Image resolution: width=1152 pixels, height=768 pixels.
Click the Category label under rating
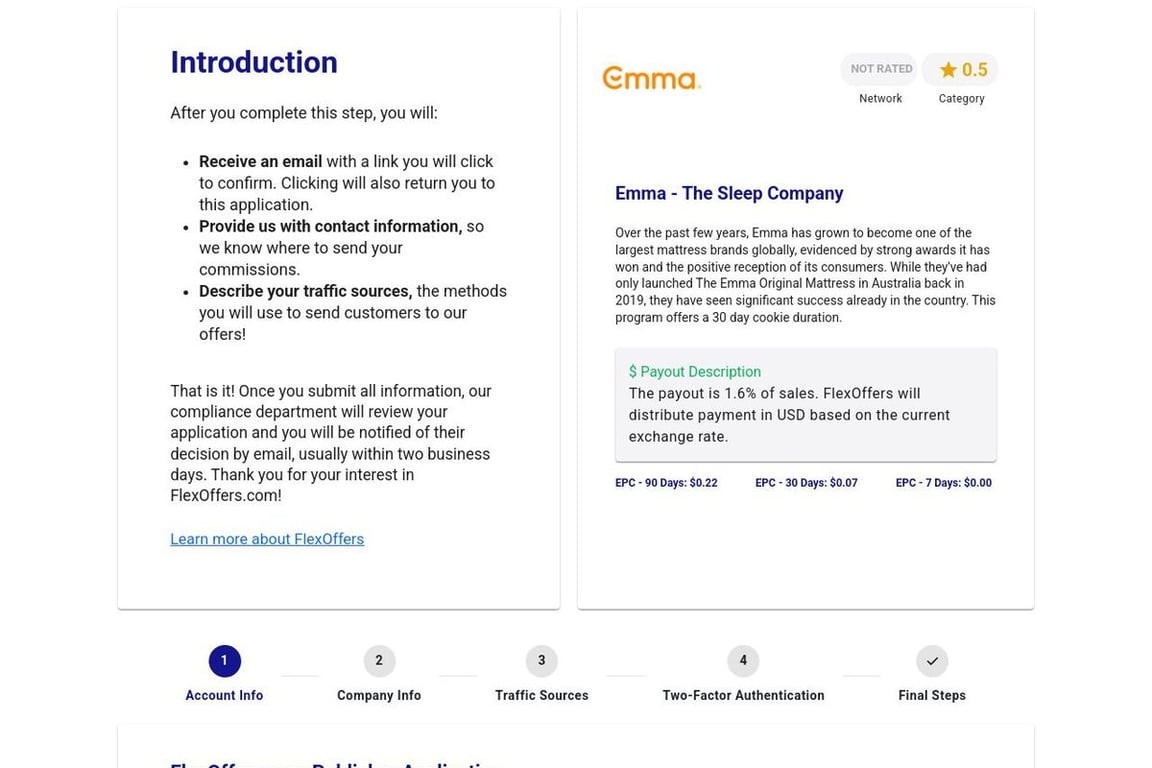[961, 98]
